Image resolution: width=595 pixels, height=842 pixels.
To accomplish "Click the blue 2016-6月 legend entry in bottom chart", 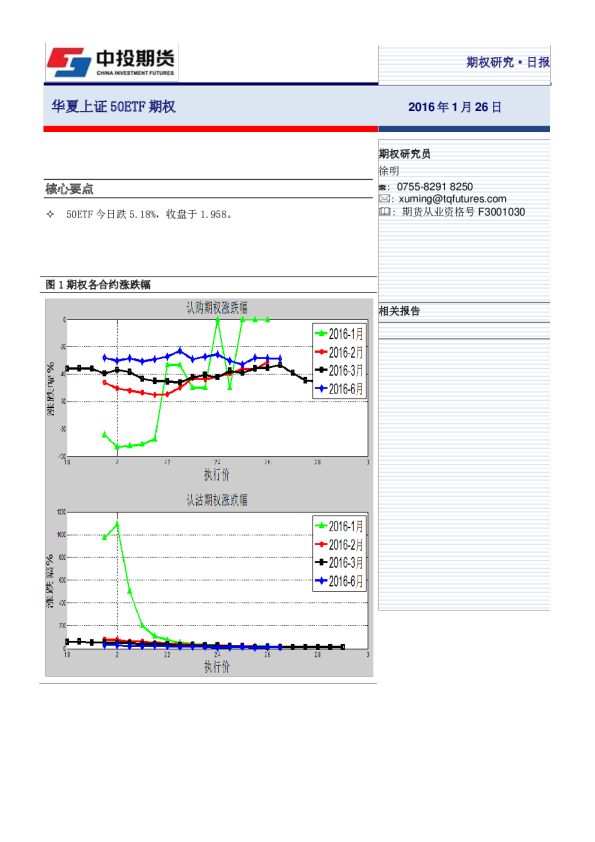I will point(339,581).
